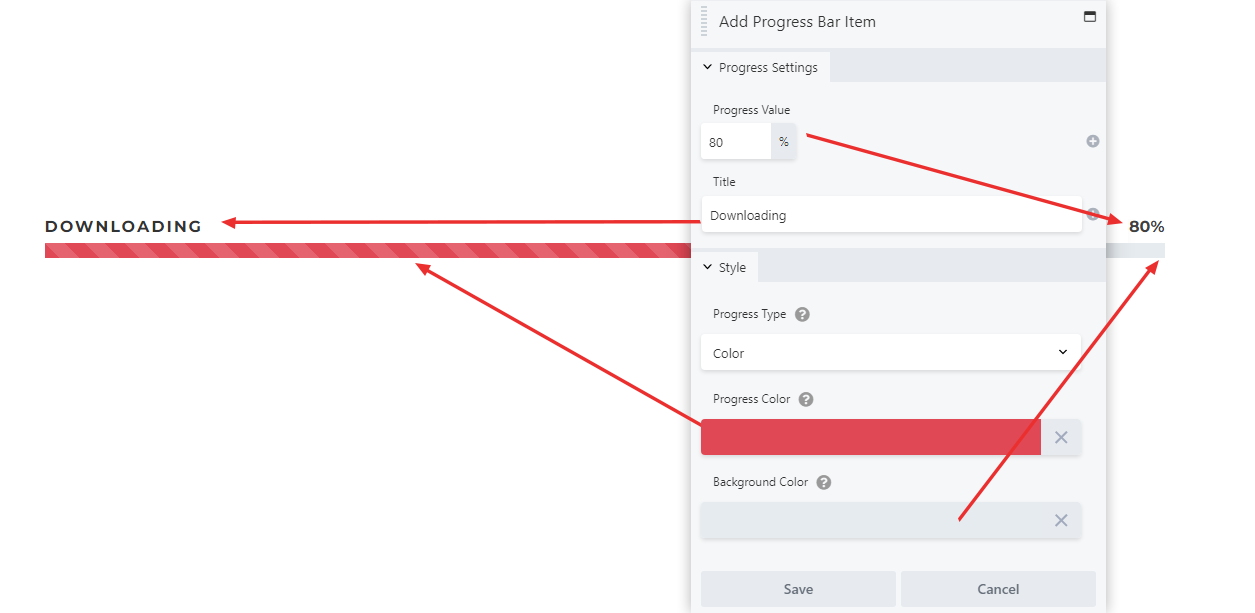This screenshot has width=1255, height=613.
Task: Open the red Progress Color swatch
Action: (871, 437)
